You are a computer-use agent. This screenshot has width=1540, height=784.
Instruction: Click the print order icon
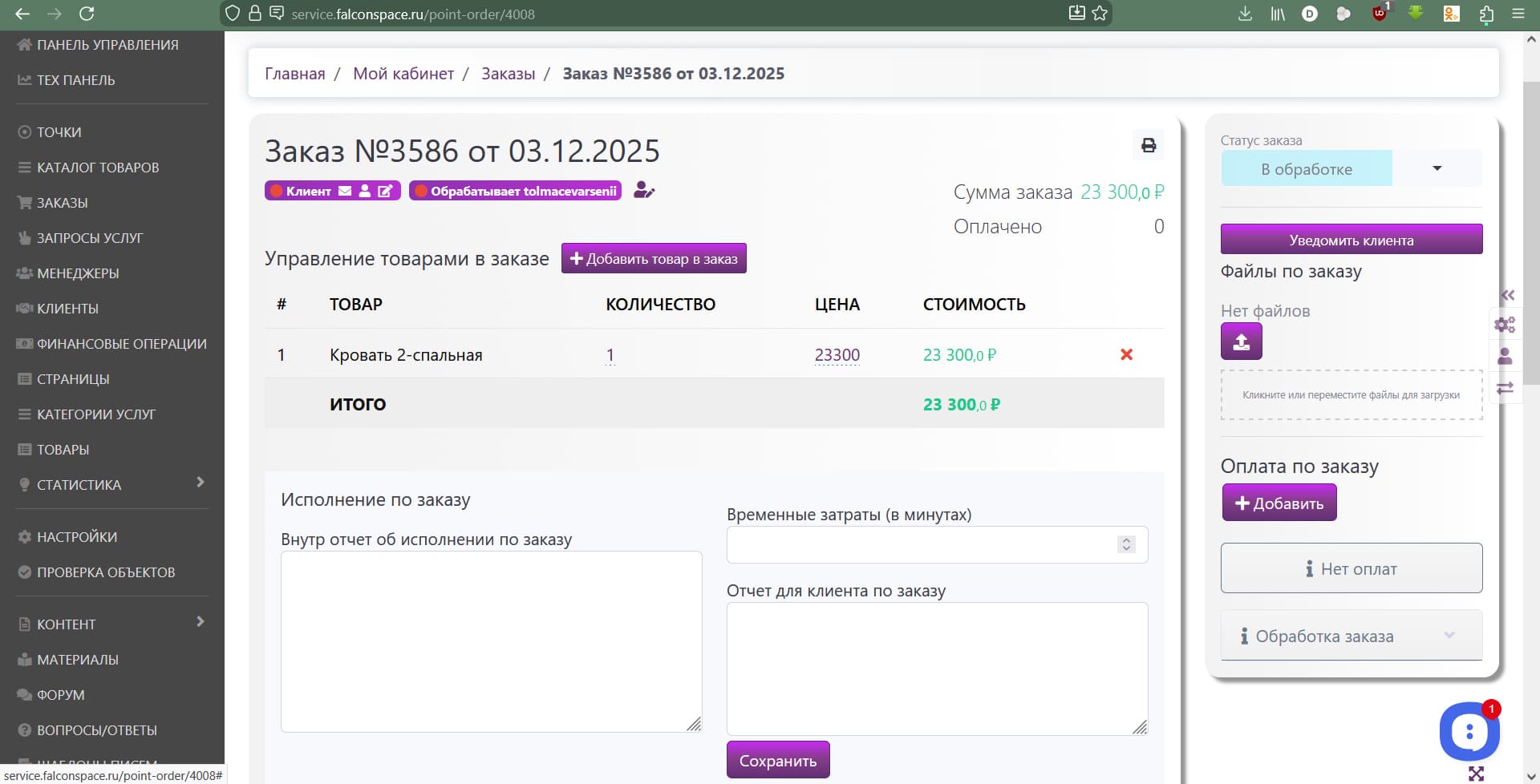(1149, 145)
